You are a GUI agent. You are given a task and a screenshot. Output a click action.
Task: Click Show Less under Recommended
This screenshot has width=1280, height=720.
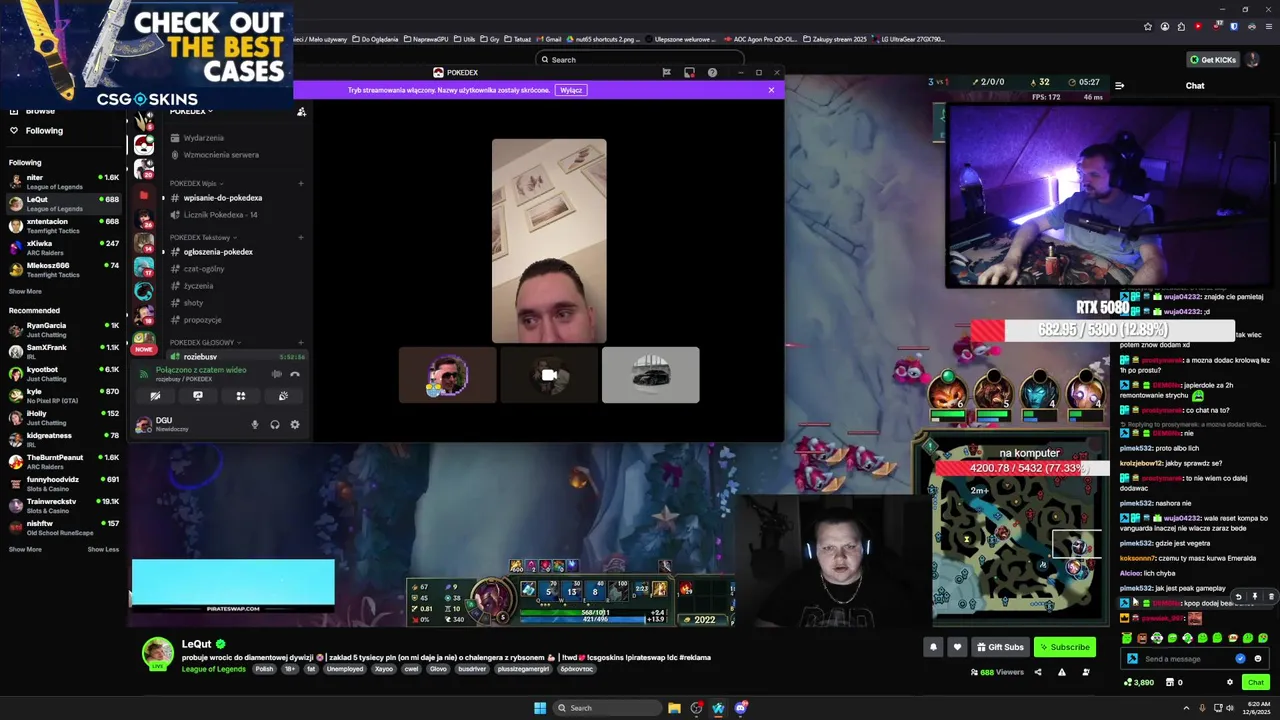point(103,550)
